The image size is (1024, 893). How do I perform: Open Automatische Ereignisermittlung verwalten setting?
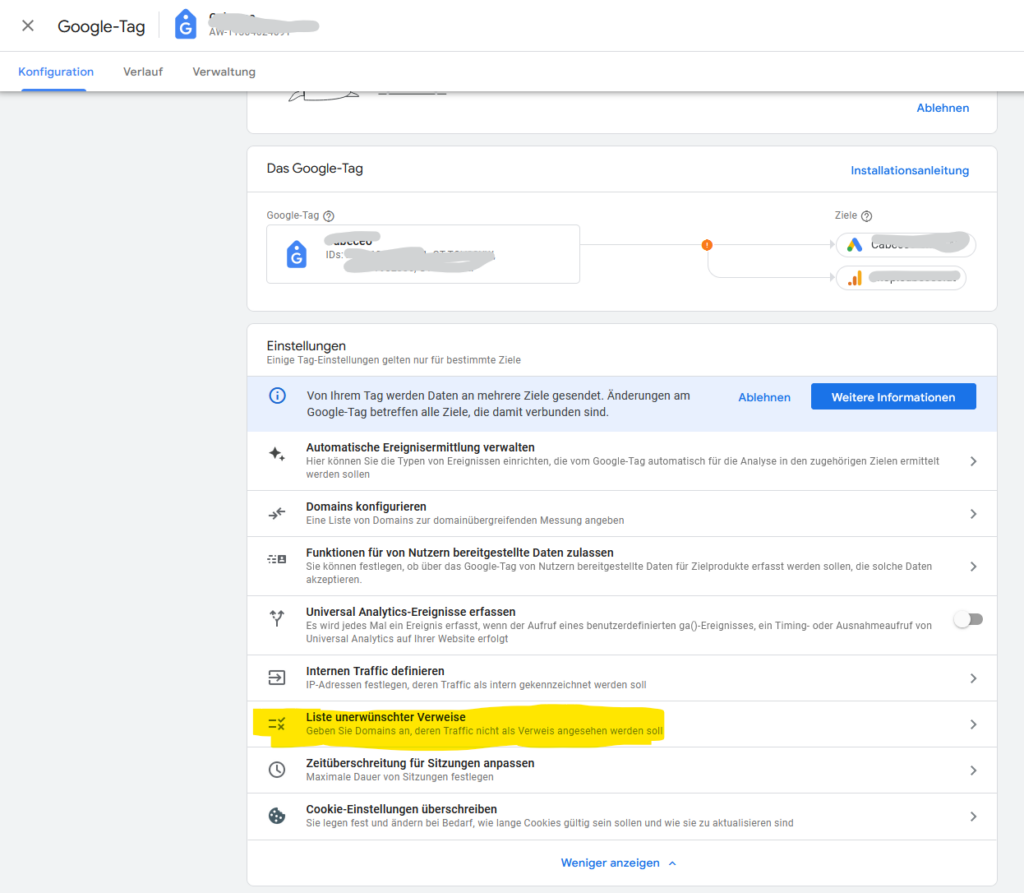pyautogui.click(x=622, y=461)
